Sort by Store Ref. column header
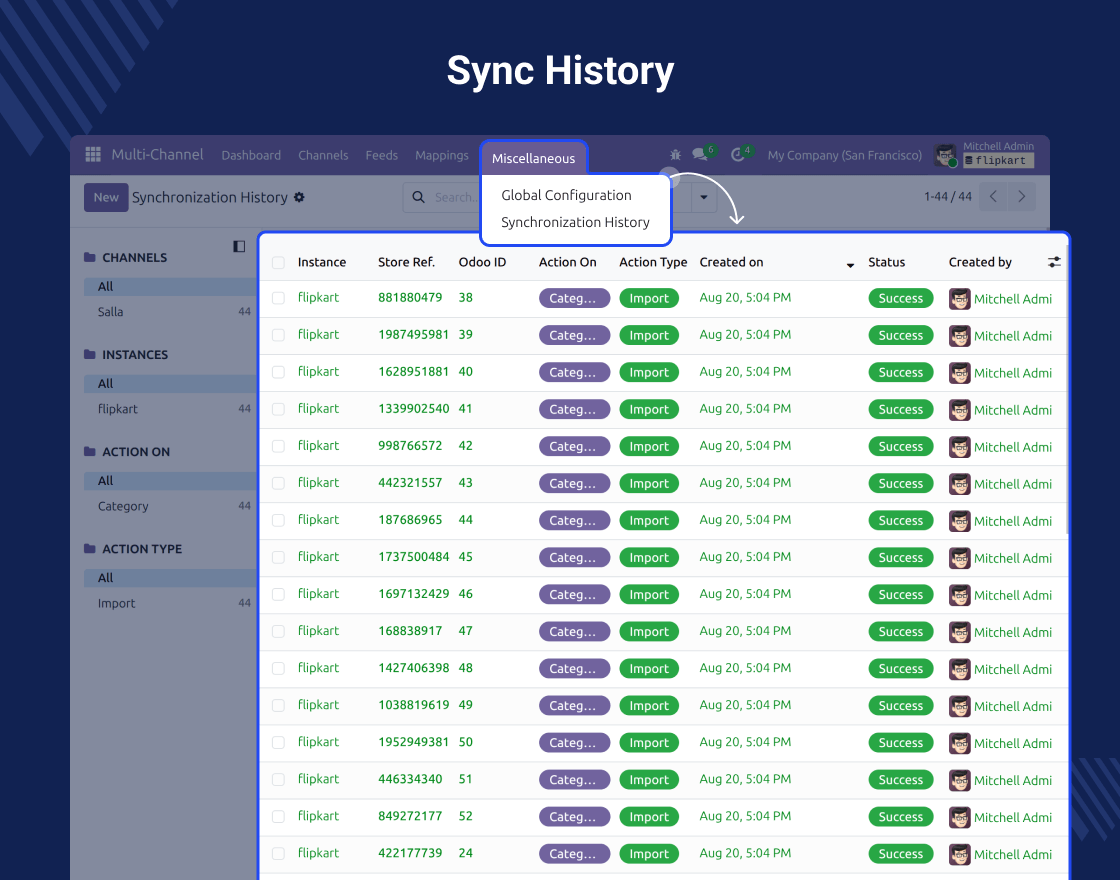 pos(406,262)
